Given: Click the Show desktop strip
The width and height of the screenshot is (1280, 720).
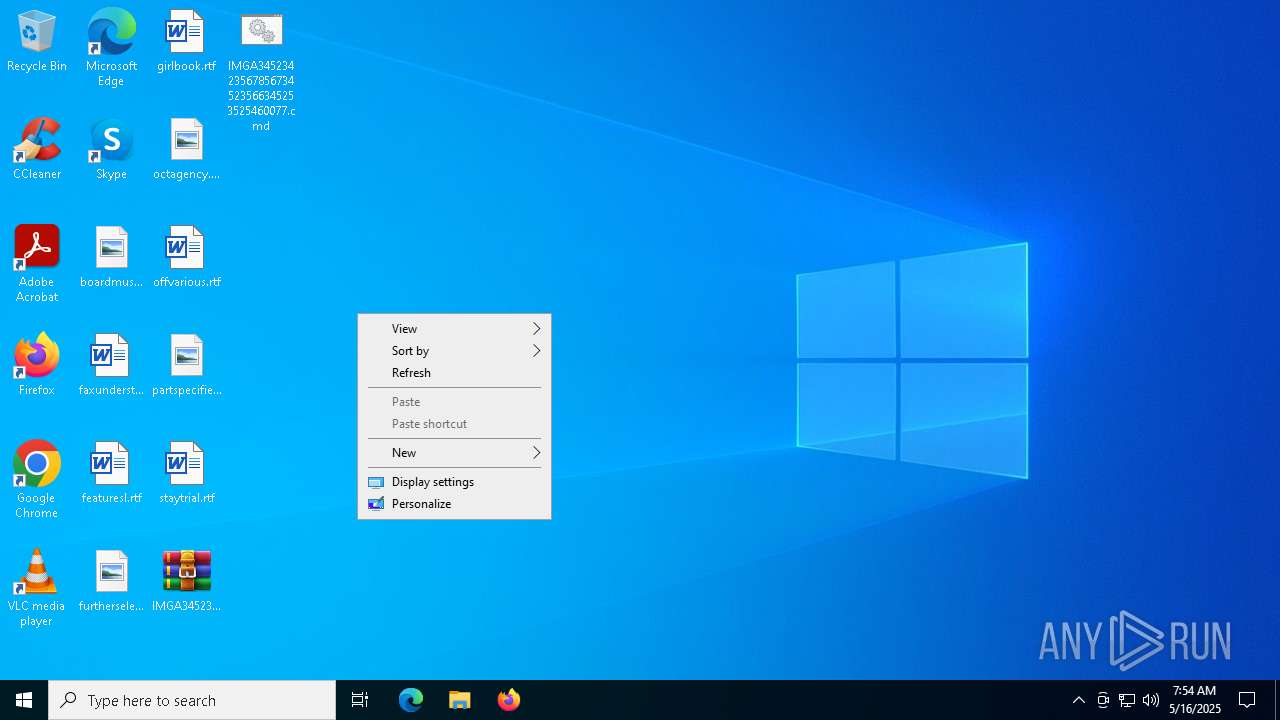Looking at the screenshot, I should click(x=1277, y=700).
